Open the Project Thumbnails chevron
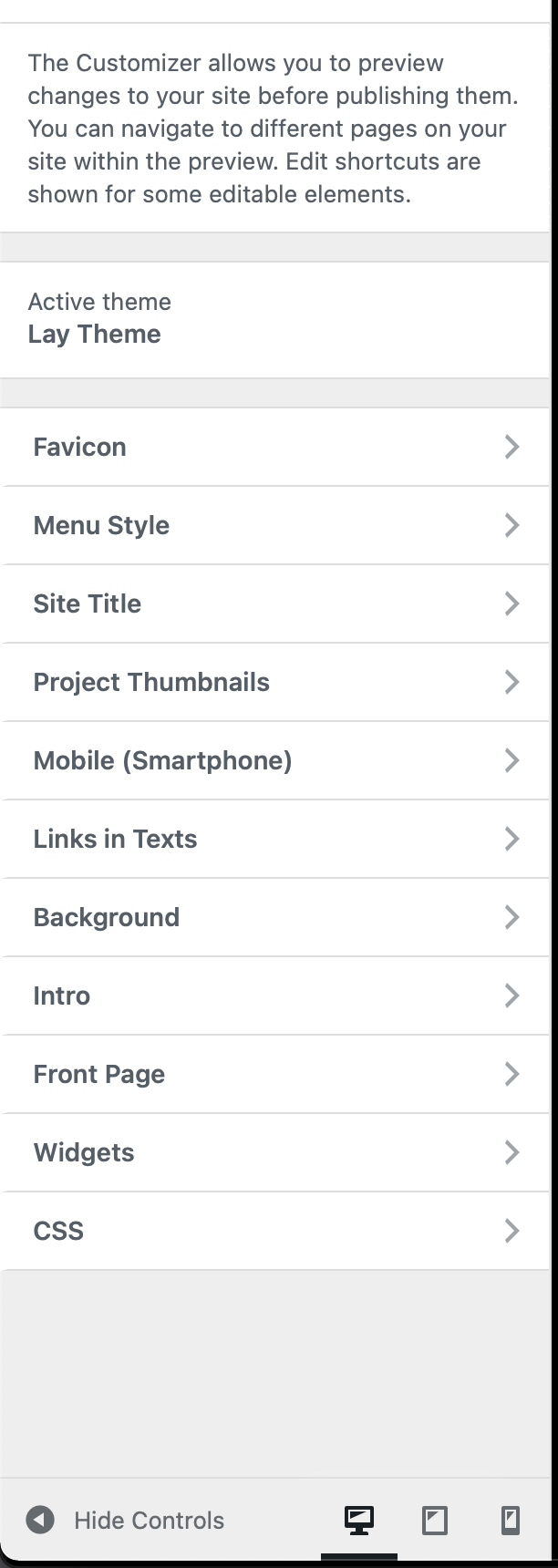 pos(511,682)
